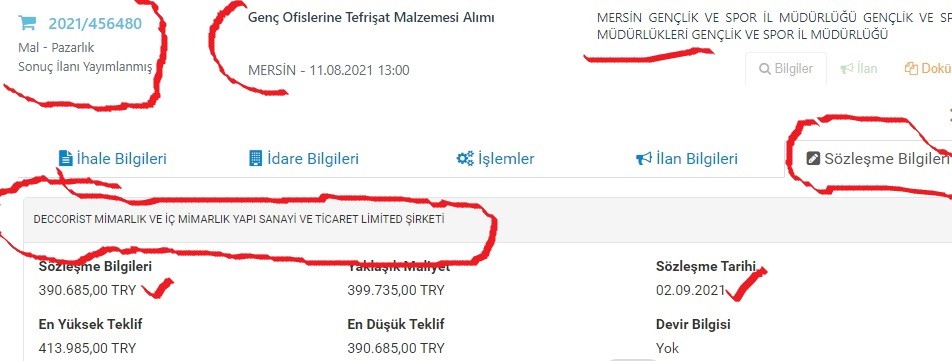This screenshot has width=952, height=361.
Task: Switch to the İdare Bilgileri tab
Action: [304, 159]
